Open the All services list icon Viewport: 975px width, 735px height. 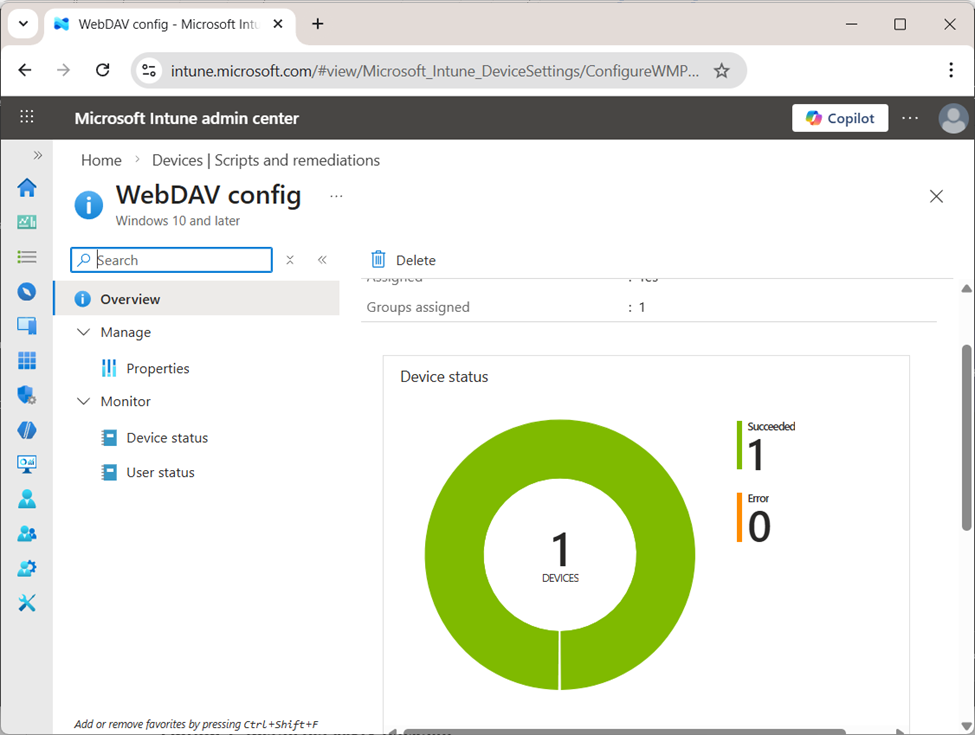pos(27,256)
